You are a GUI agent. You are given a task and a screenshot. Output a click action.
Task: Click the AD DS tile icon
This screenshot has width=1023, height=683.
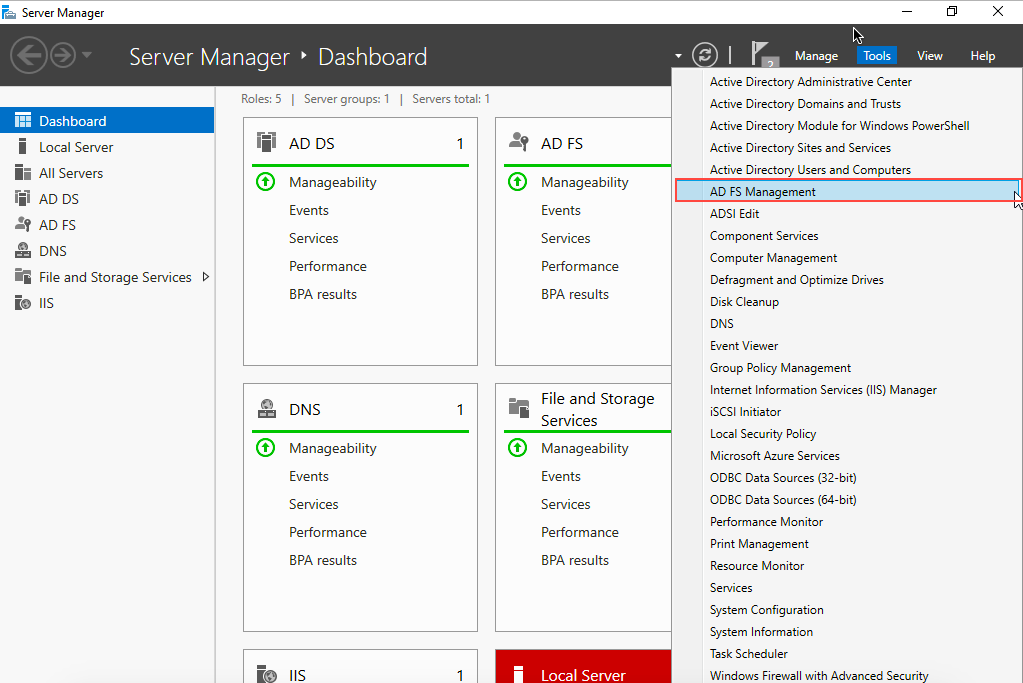click(266, 142)
